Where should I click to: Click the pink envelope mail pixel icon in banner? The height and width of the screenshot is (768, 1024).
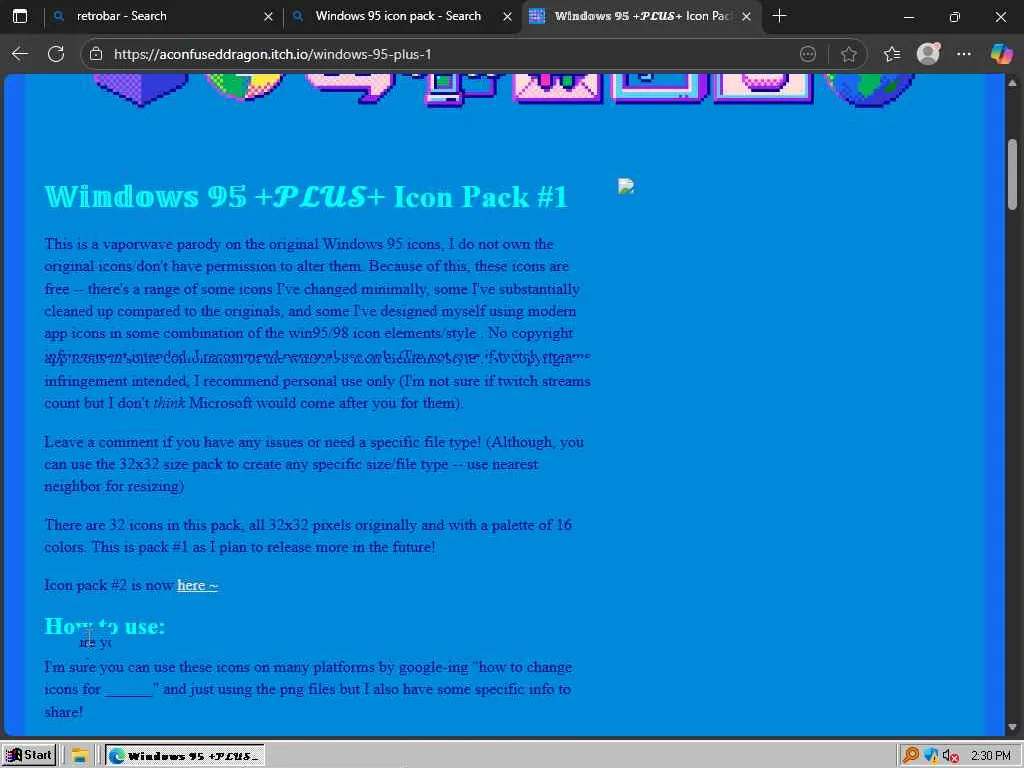pos(556,88)
